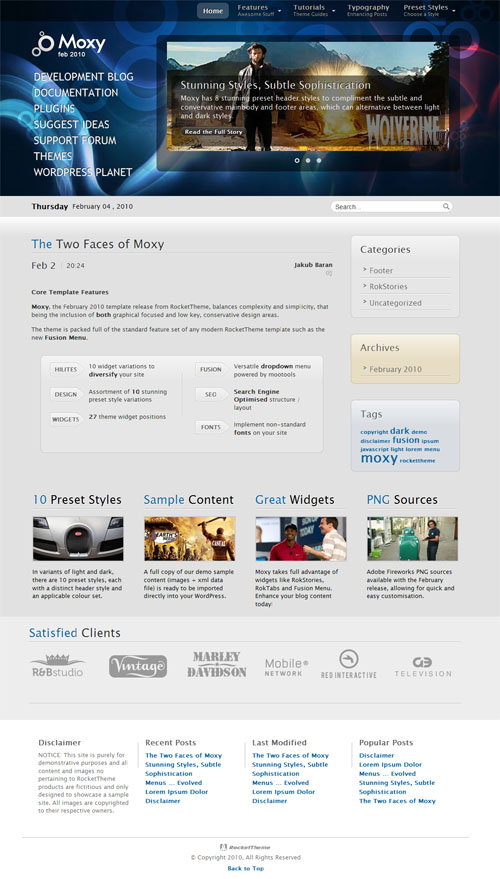The height and width of the screenshot is (879, 500).
Task: Select the first slideshow dot
Action: coord(297,160)
